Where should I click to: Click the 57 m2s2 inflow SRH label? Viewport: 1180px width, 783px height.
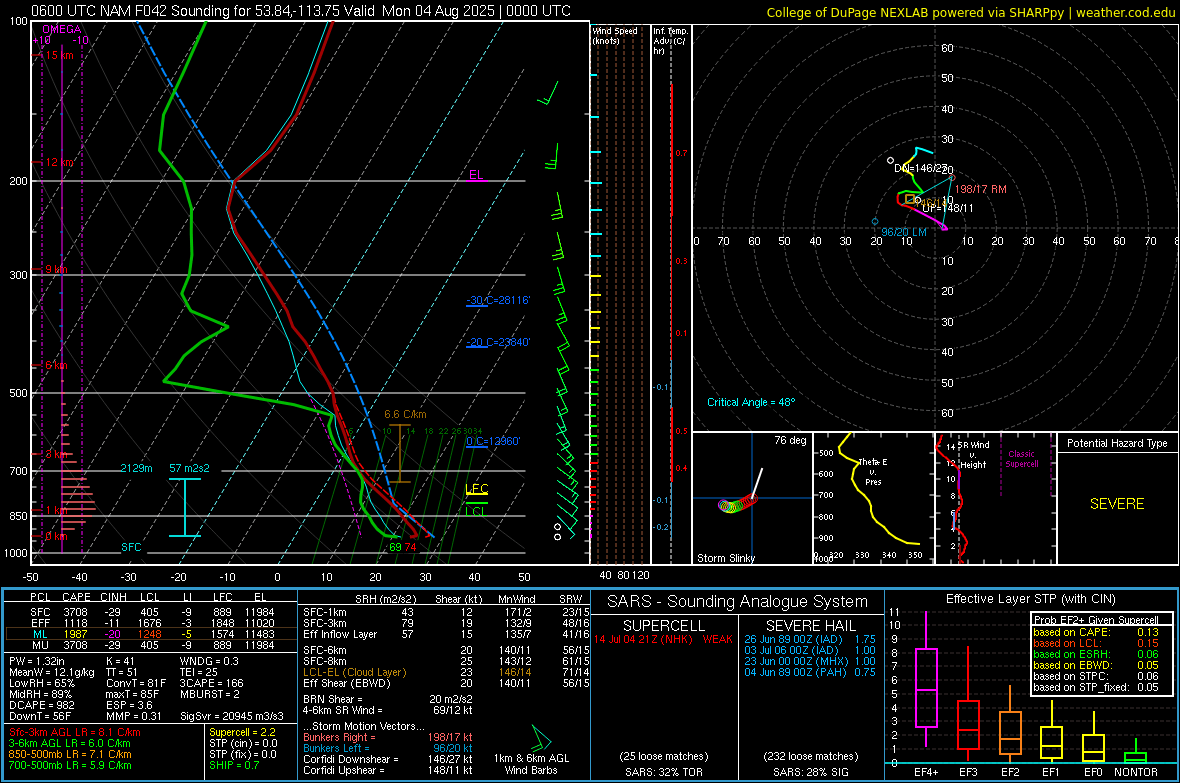(x=189, y=468)
